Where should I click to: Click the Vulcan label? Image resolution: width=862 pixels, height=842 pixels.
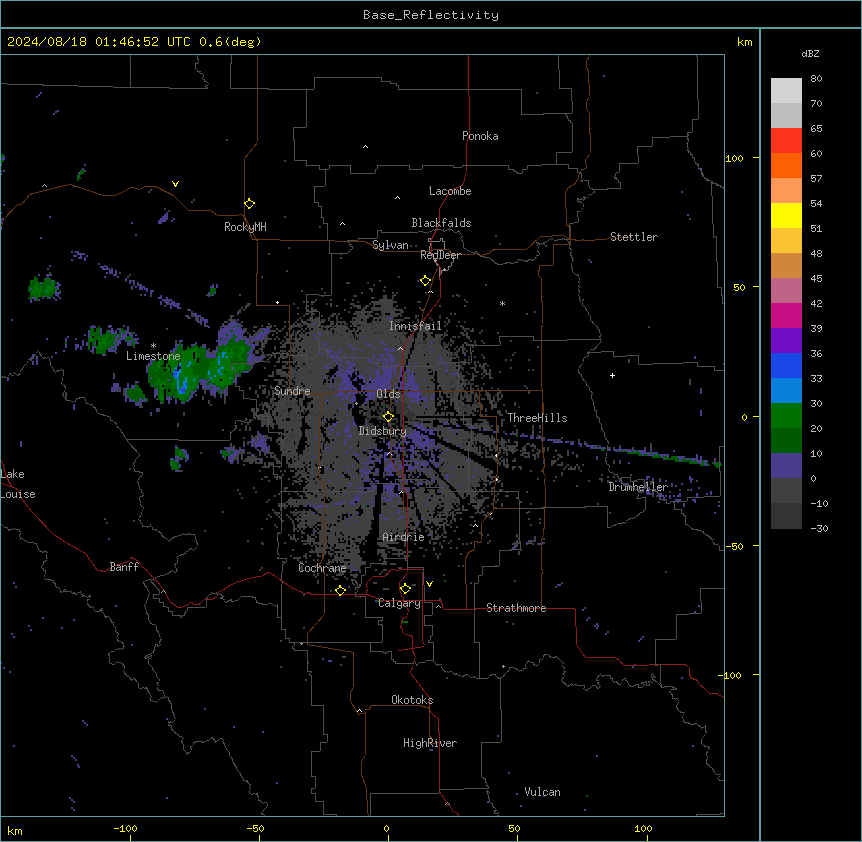pos(543,792)
